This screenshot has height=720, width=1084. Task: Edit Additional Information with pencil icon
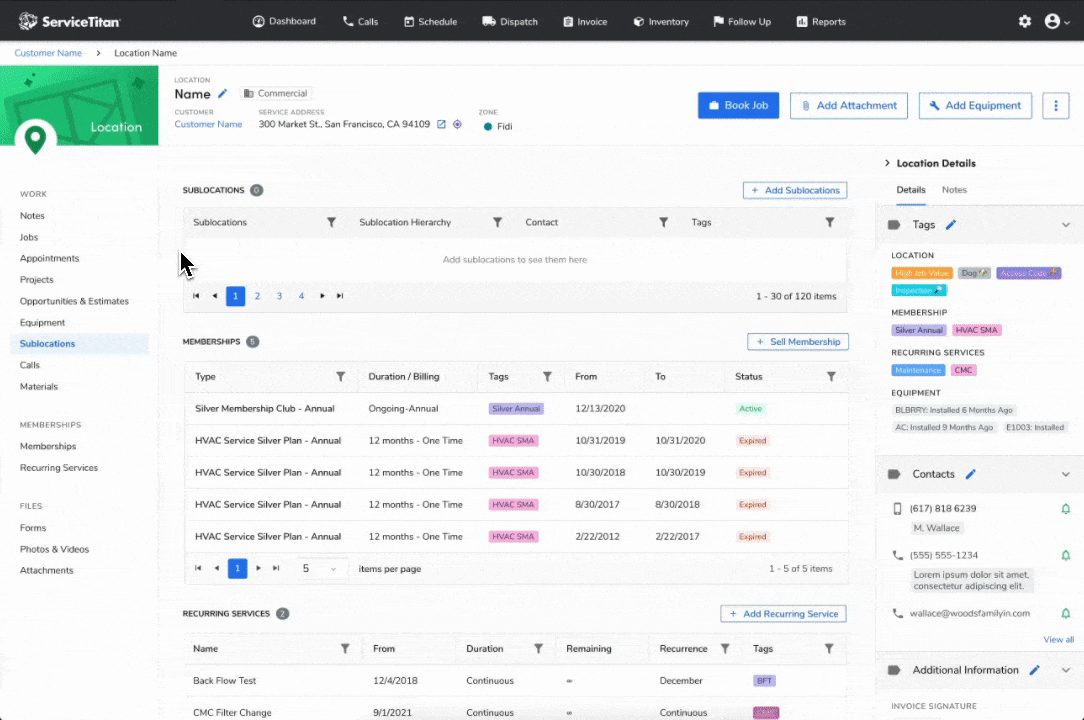[x=1034, y=670]
